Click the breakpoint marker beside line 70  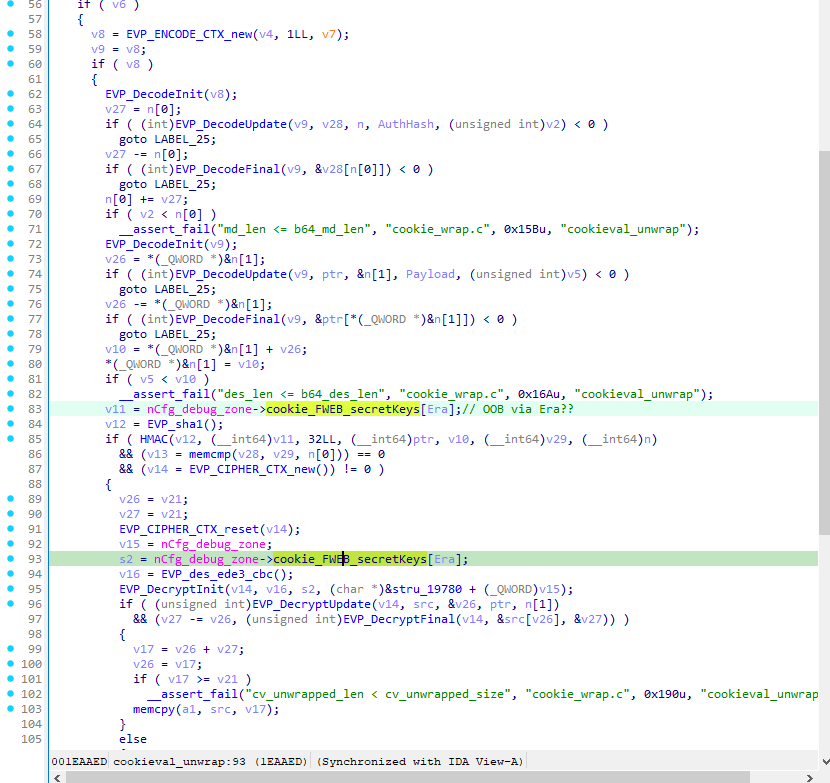point(10,213)
